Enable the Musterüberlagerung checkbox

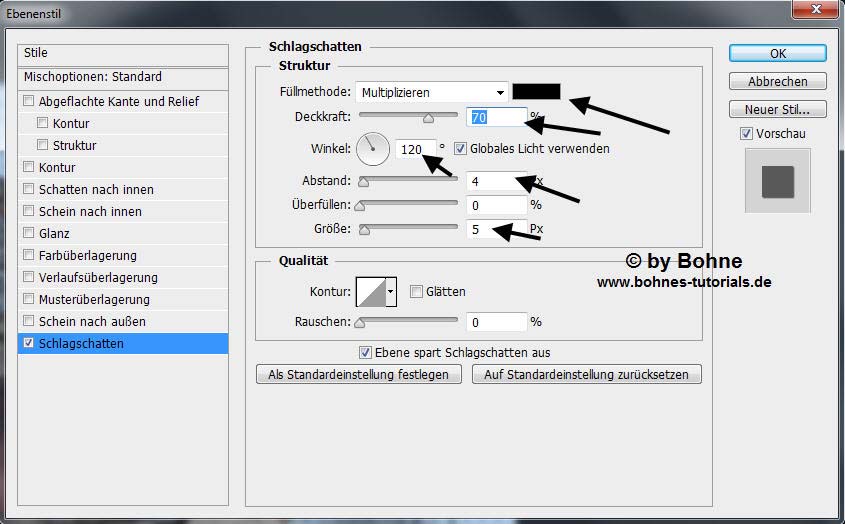click(x=29, y=299)
